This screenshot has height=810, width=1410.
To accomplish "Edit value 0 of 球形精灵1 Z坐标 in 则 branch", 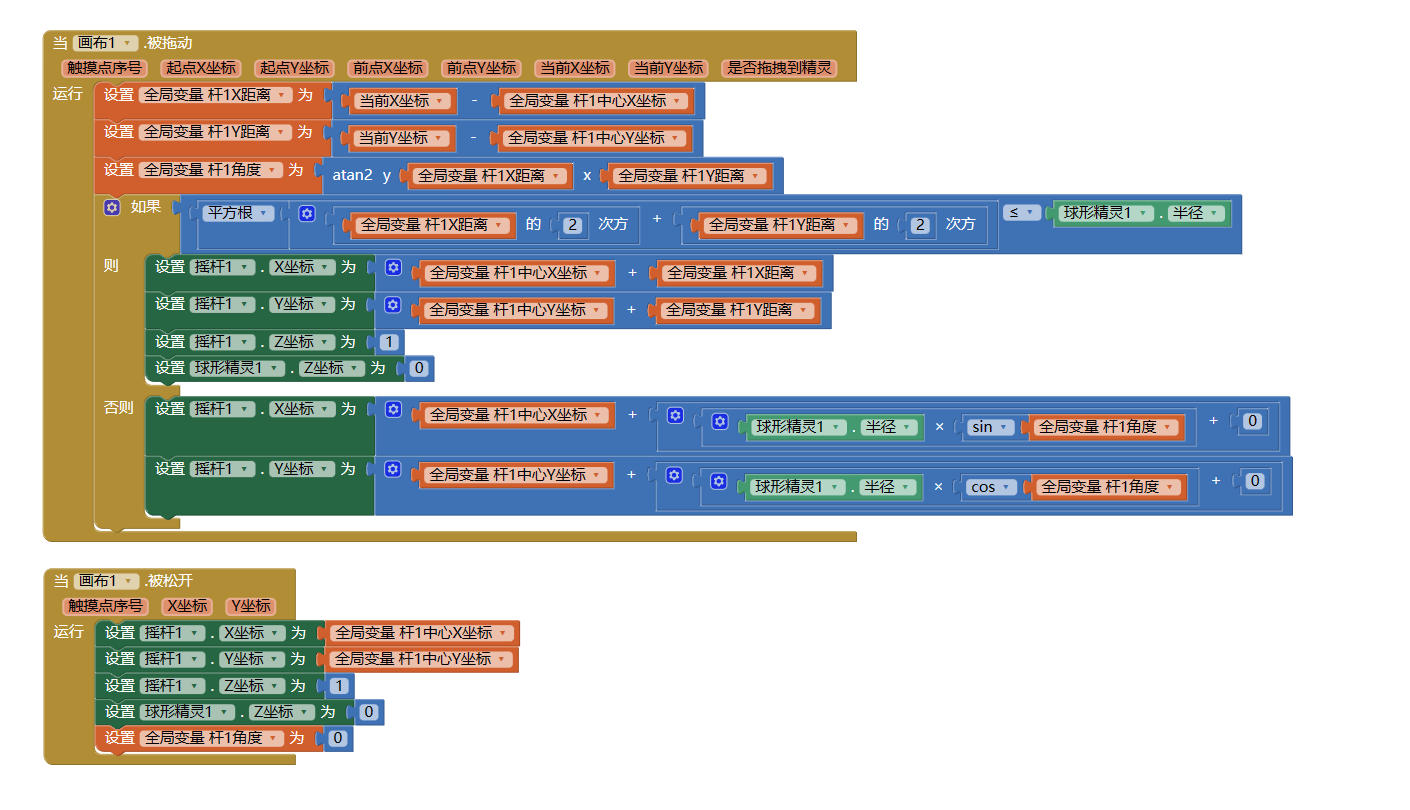I will (x=418, y=369).
